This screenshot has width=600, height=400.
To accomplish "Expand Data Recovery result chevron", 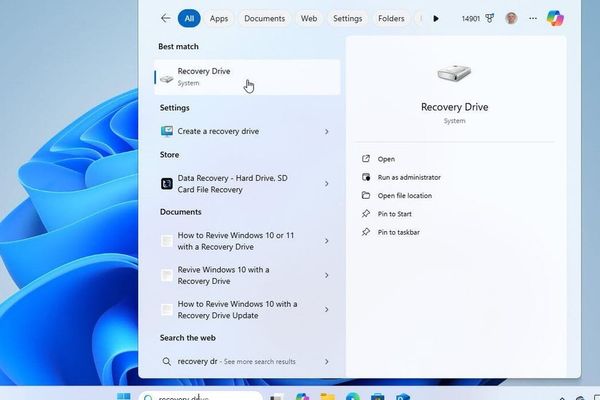I will click(x=326, y=184).
